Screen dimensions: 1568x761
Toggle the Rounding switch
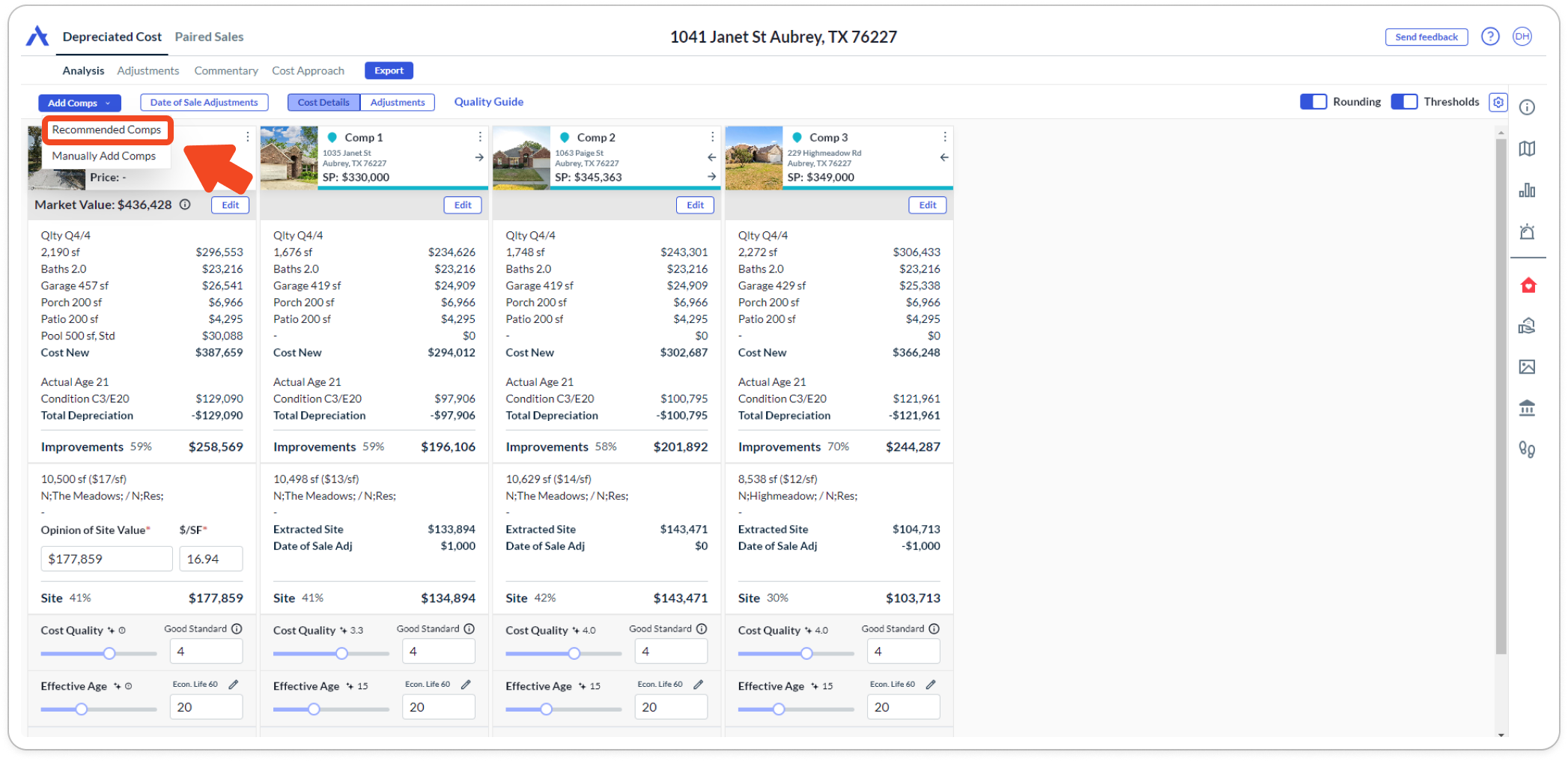1313,102
